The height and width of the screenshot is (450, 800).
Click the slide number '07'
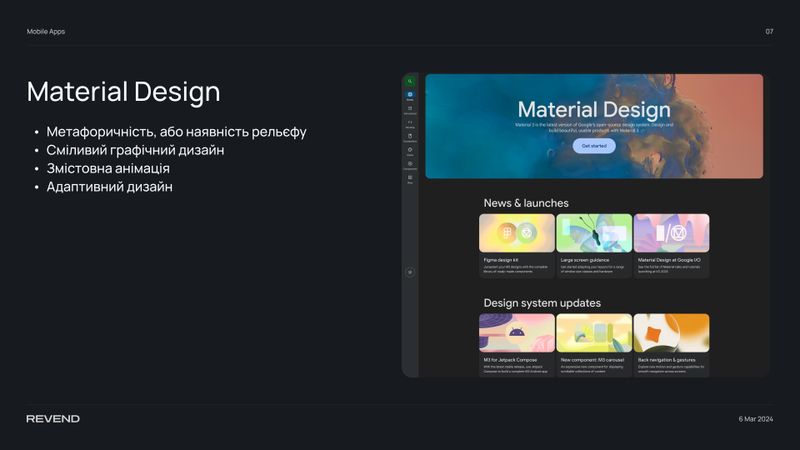point(769,32)
